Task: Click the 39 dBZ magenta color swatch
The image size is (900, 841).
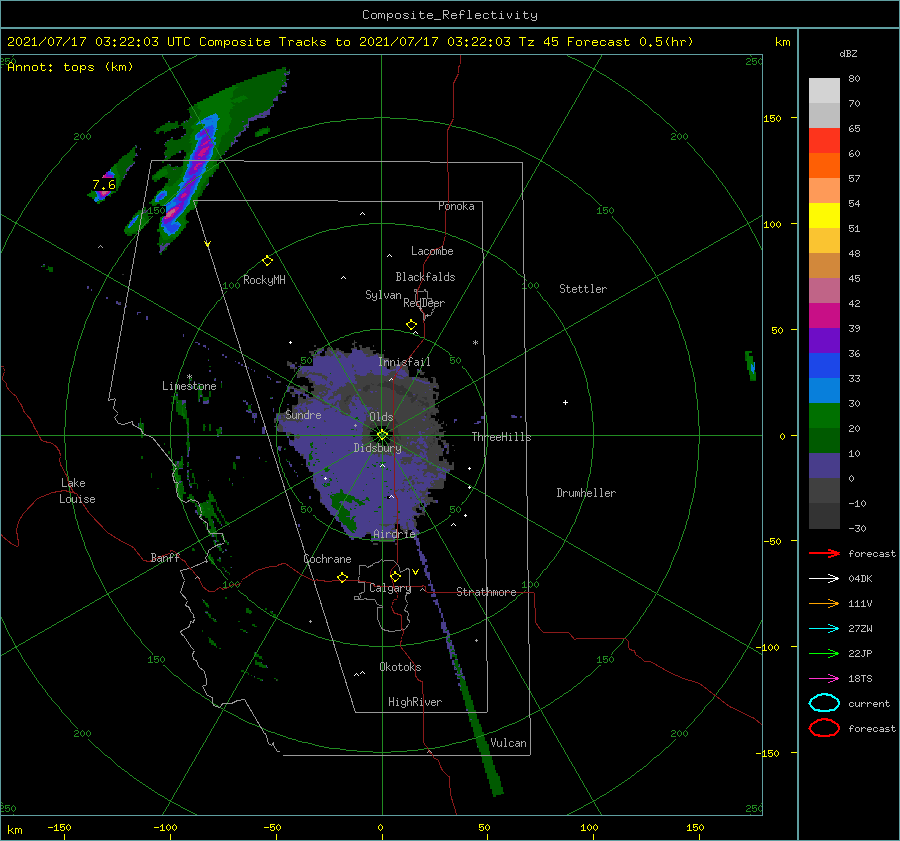Action: [x=824, y=316]
